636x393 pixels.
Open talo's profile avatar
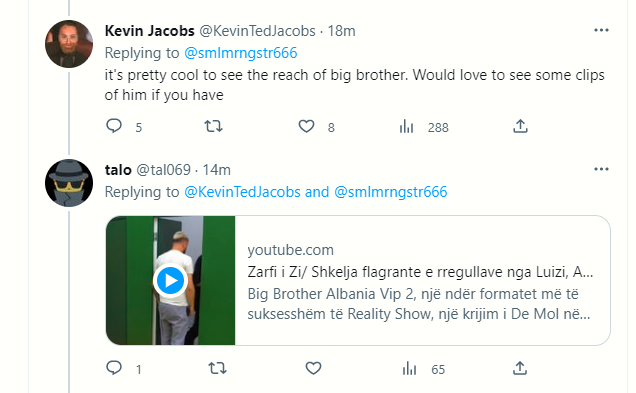click(x=69, y=183)
